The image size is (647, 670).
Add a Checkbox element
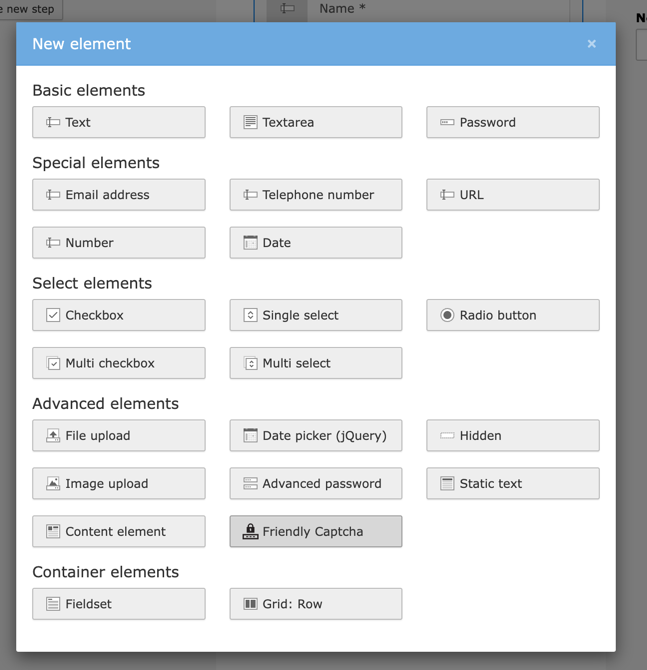pos(118,315)
